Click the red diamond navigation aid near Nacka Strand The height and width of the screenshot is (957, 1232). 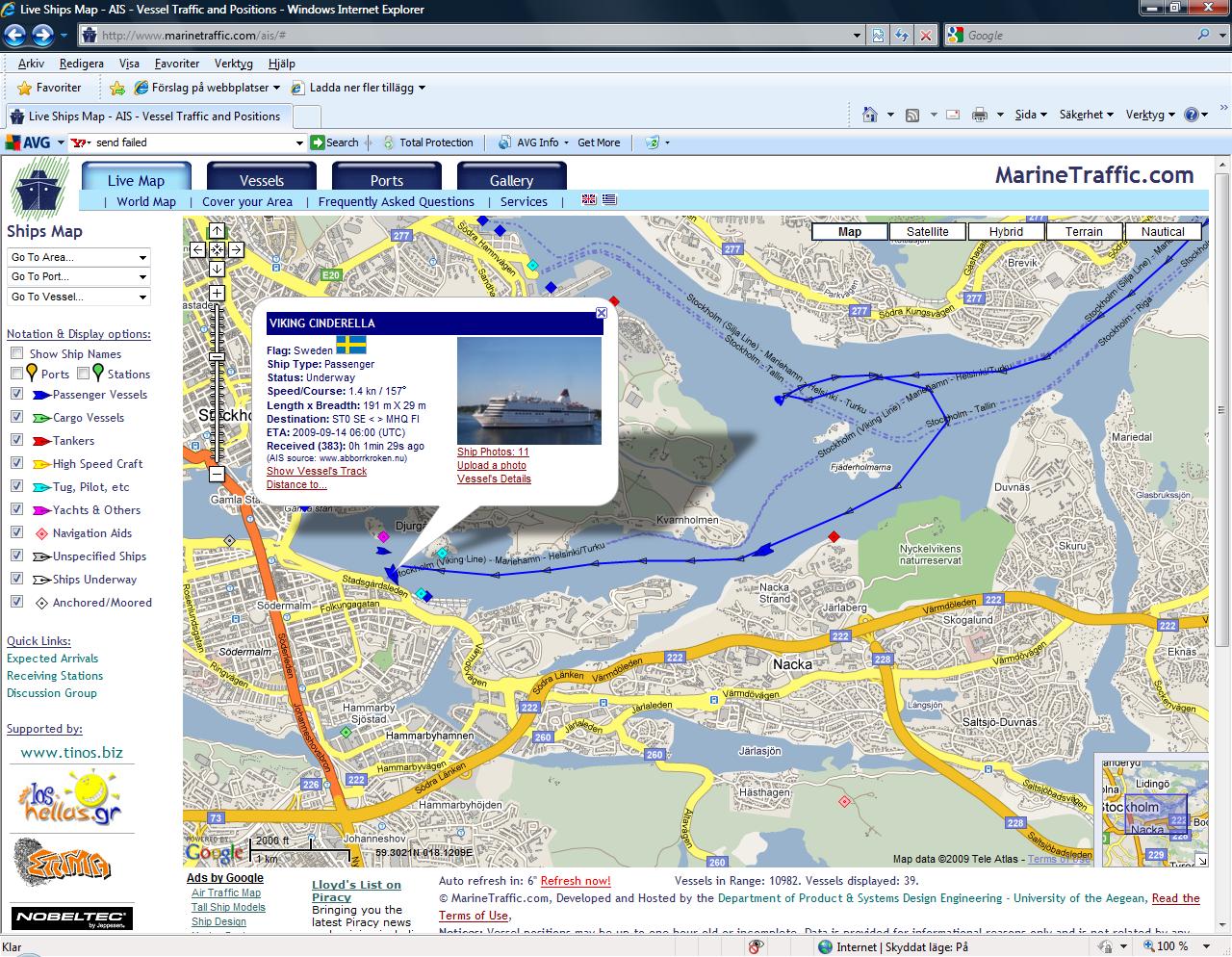click(x=834, y=536)
